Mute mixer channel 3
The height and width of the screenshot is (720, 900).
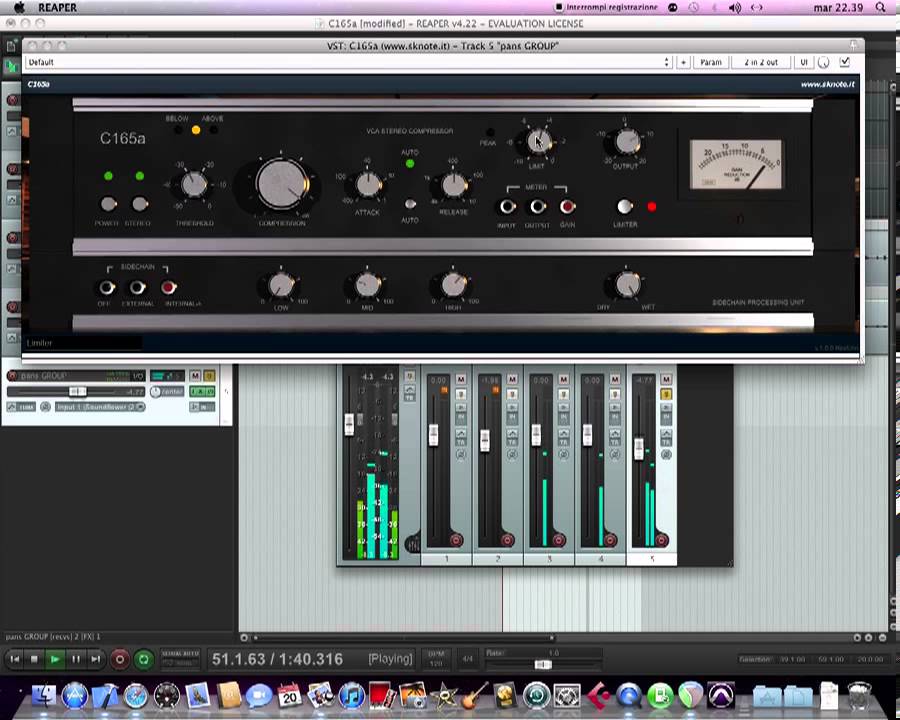tap(563, 380)
